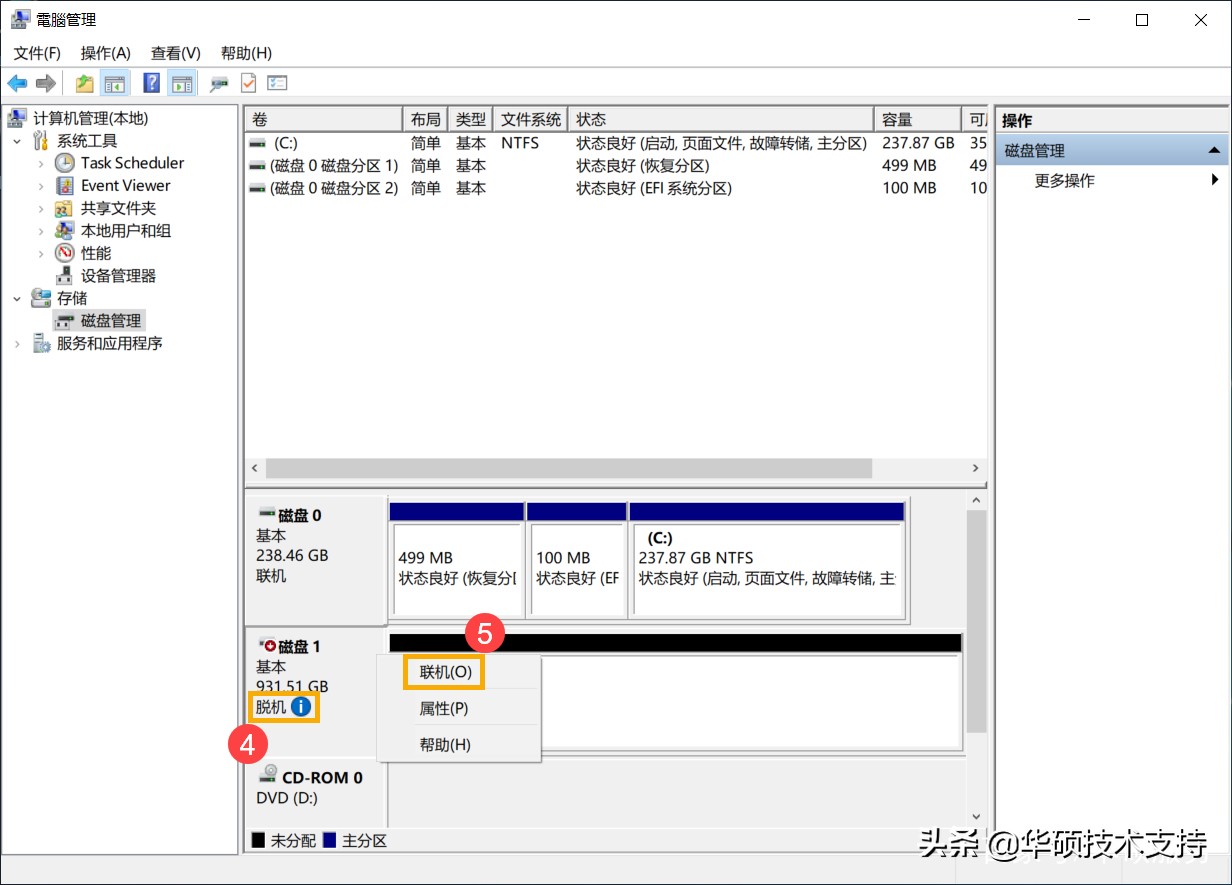Viewport: 1232px width, 885px height.
Task: Toggle the Show/Hide Console Tree toolbar icon
Action: (115, 83)
